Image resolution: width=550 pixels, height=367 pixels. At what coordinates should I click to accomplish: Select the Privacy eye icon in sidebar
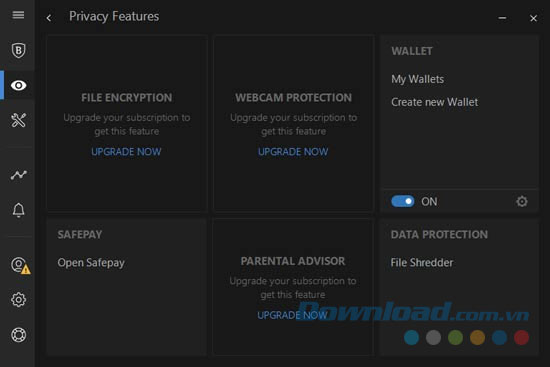[x=18, y=85]
